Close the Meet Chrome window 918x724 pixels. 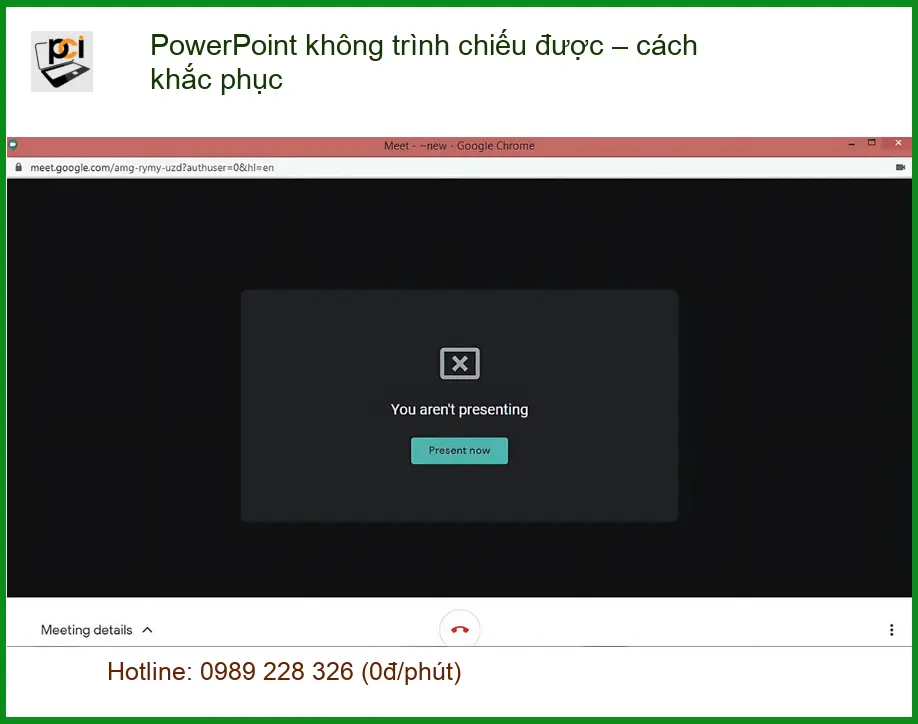pos(898,143)
